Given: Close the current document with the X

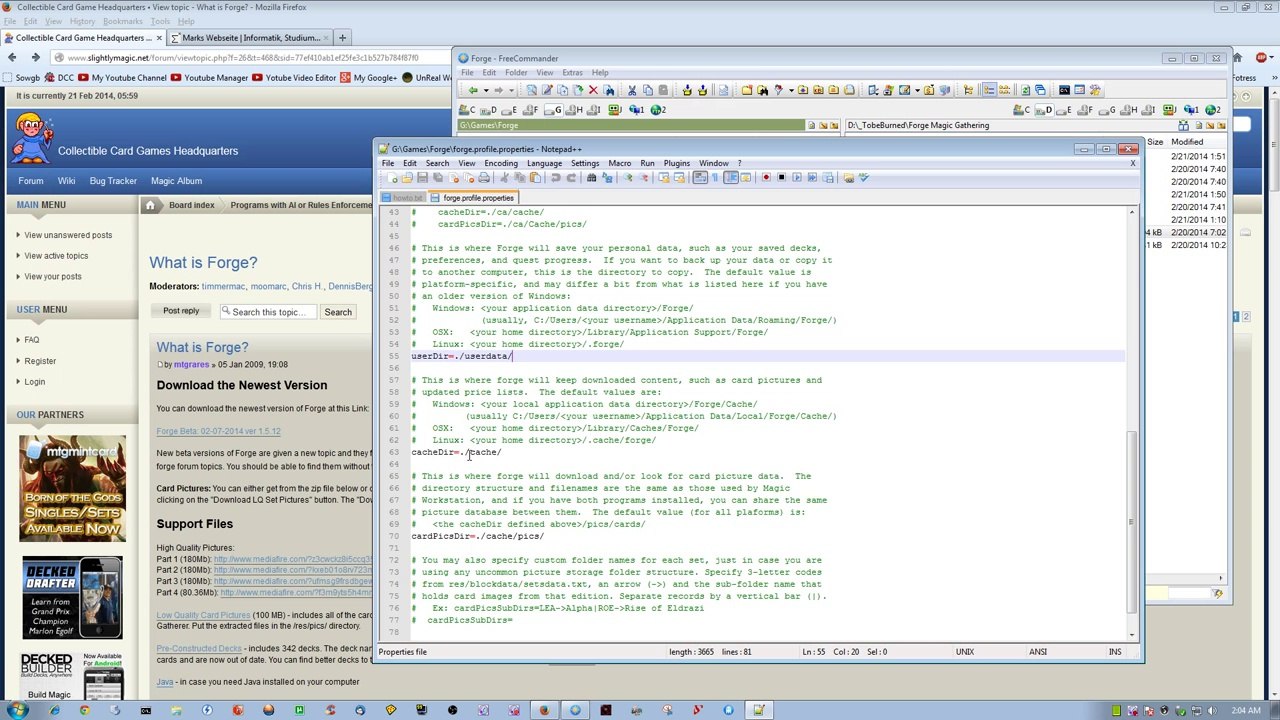Looking at the screenshot, I should pyautogui.click(x=1132, y=163).
